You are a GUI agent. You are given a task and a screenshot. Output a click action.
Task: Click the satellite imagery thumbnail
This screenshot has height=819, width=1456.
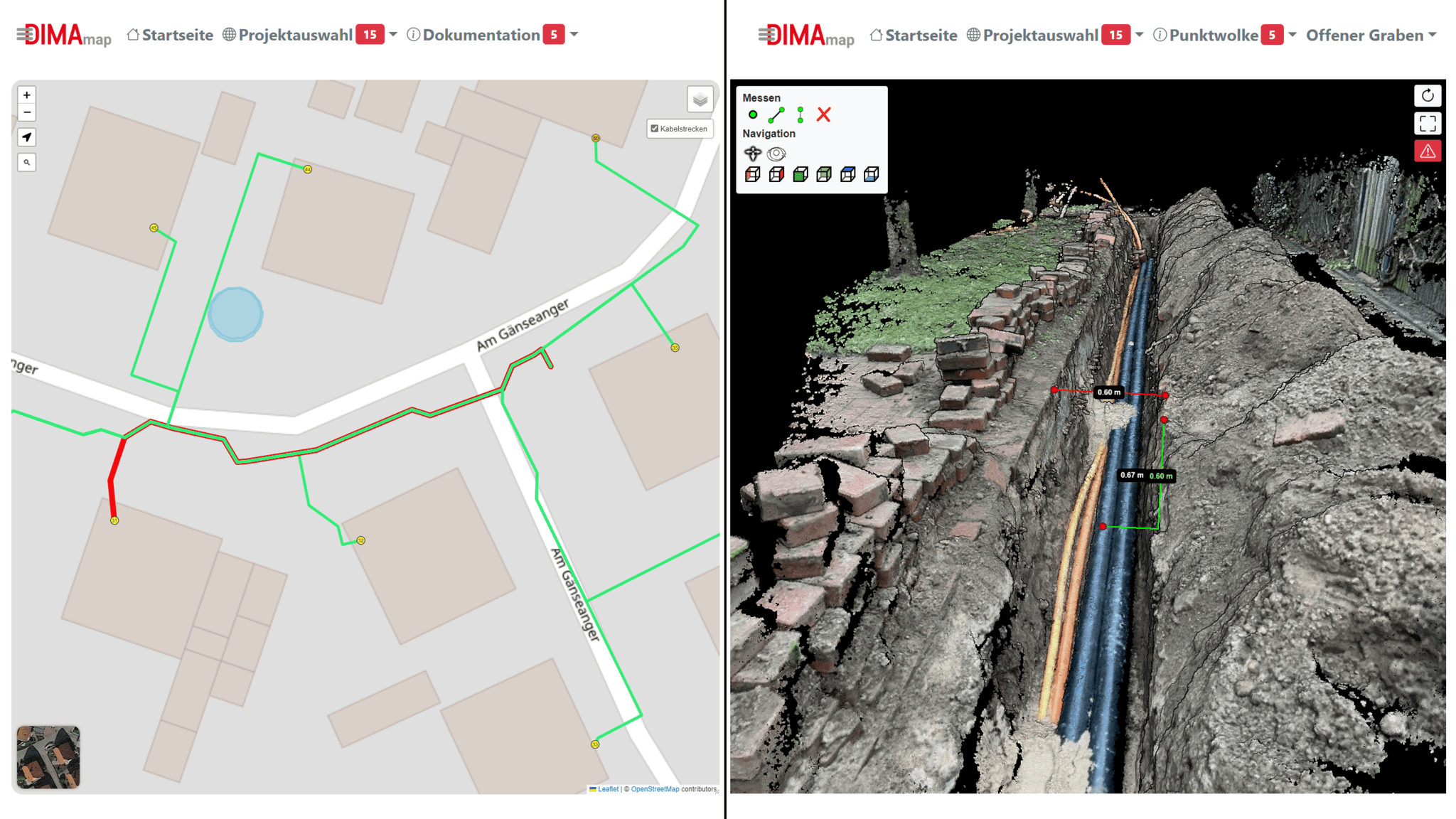(48, 757)
